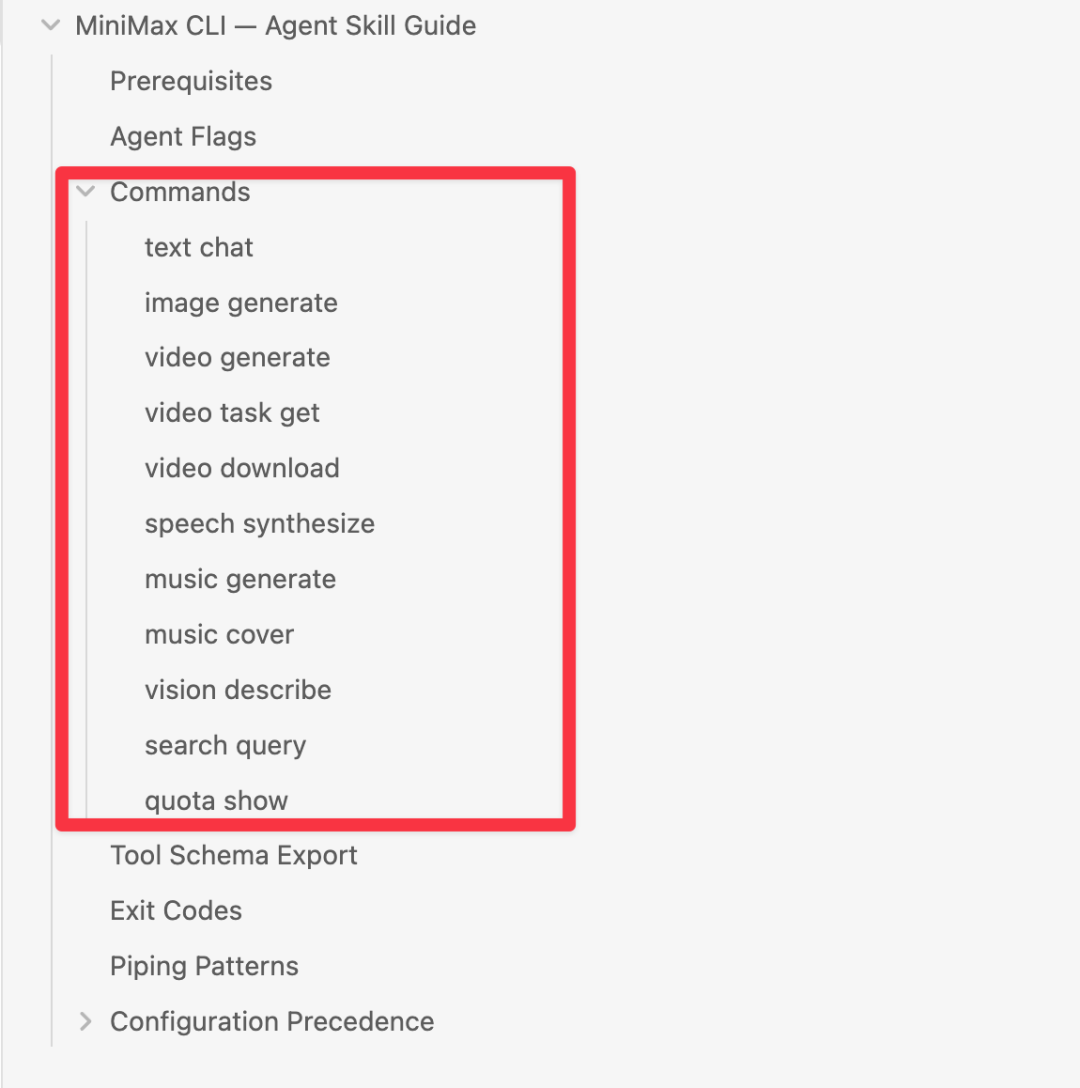Select the video task get item
This screenshot has width=1080, height=1088.
[x=232, y=412]
